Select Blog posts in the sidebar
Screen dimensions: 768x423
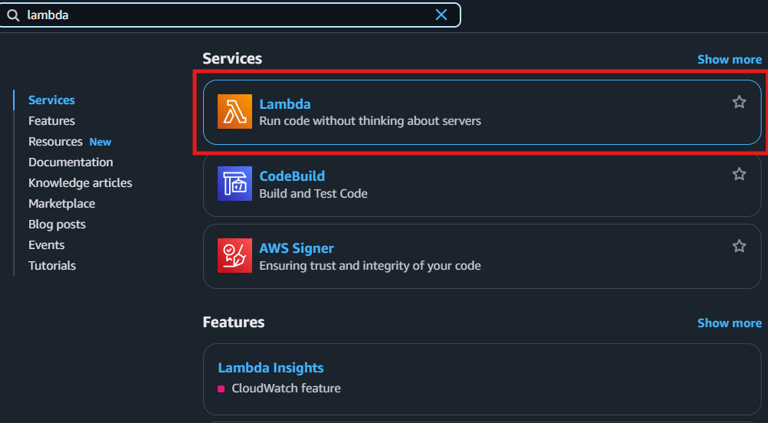pos(57,224)
